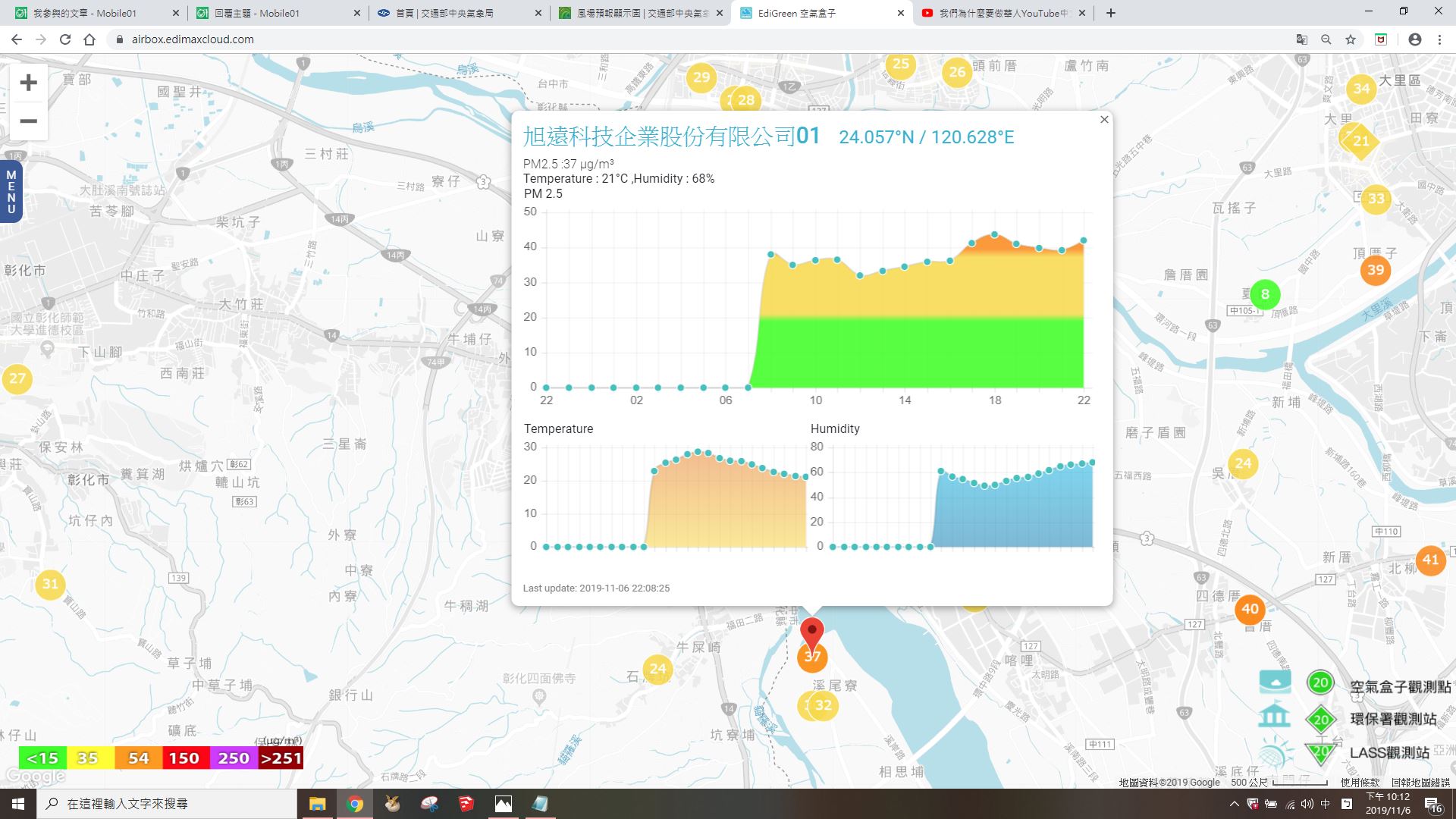
Task: Select the yellow station marker 26
Action: [957, 72]
